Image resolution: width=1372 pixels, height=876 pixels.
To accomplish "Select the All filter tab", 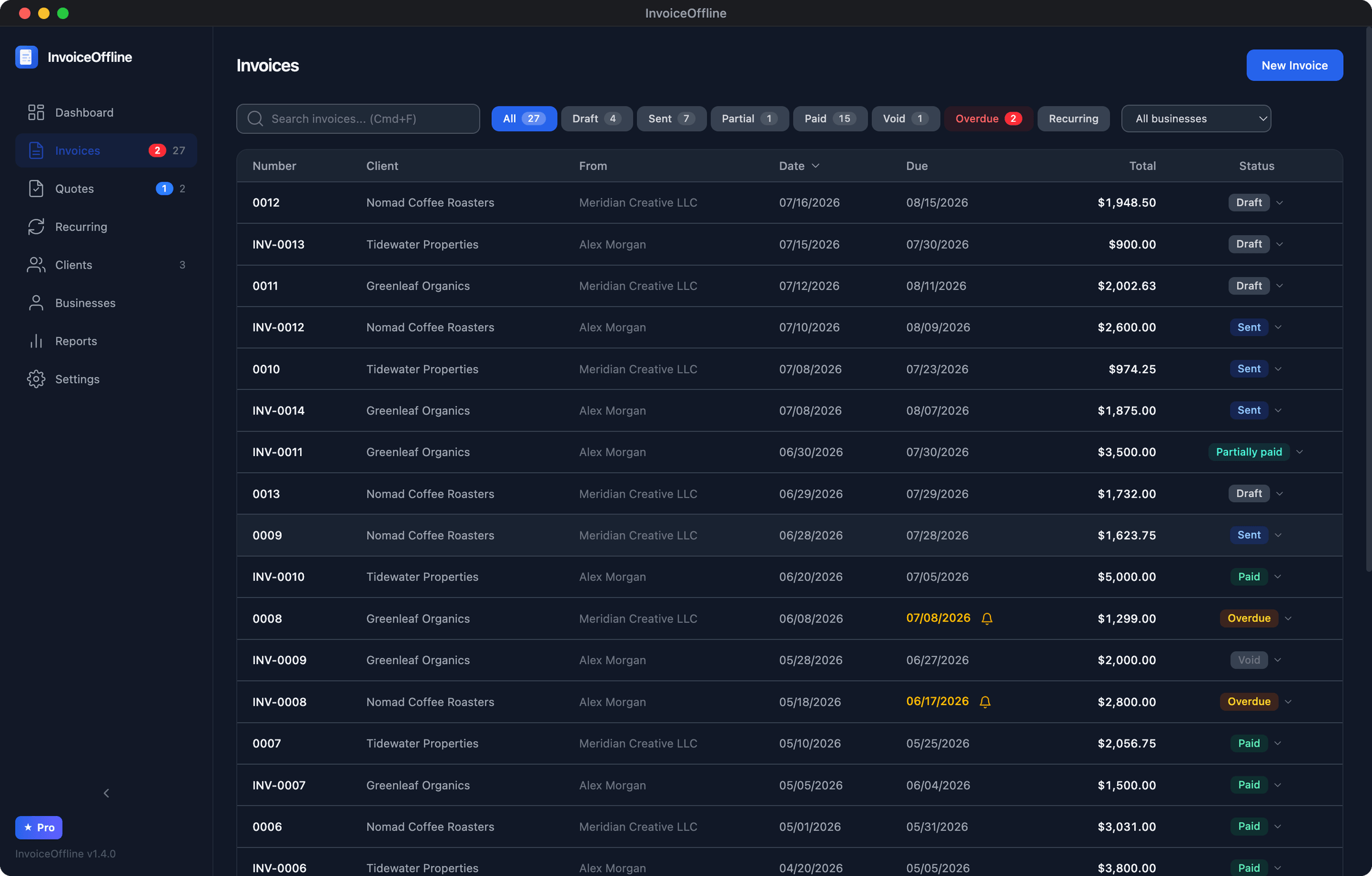I will (524, 119).
